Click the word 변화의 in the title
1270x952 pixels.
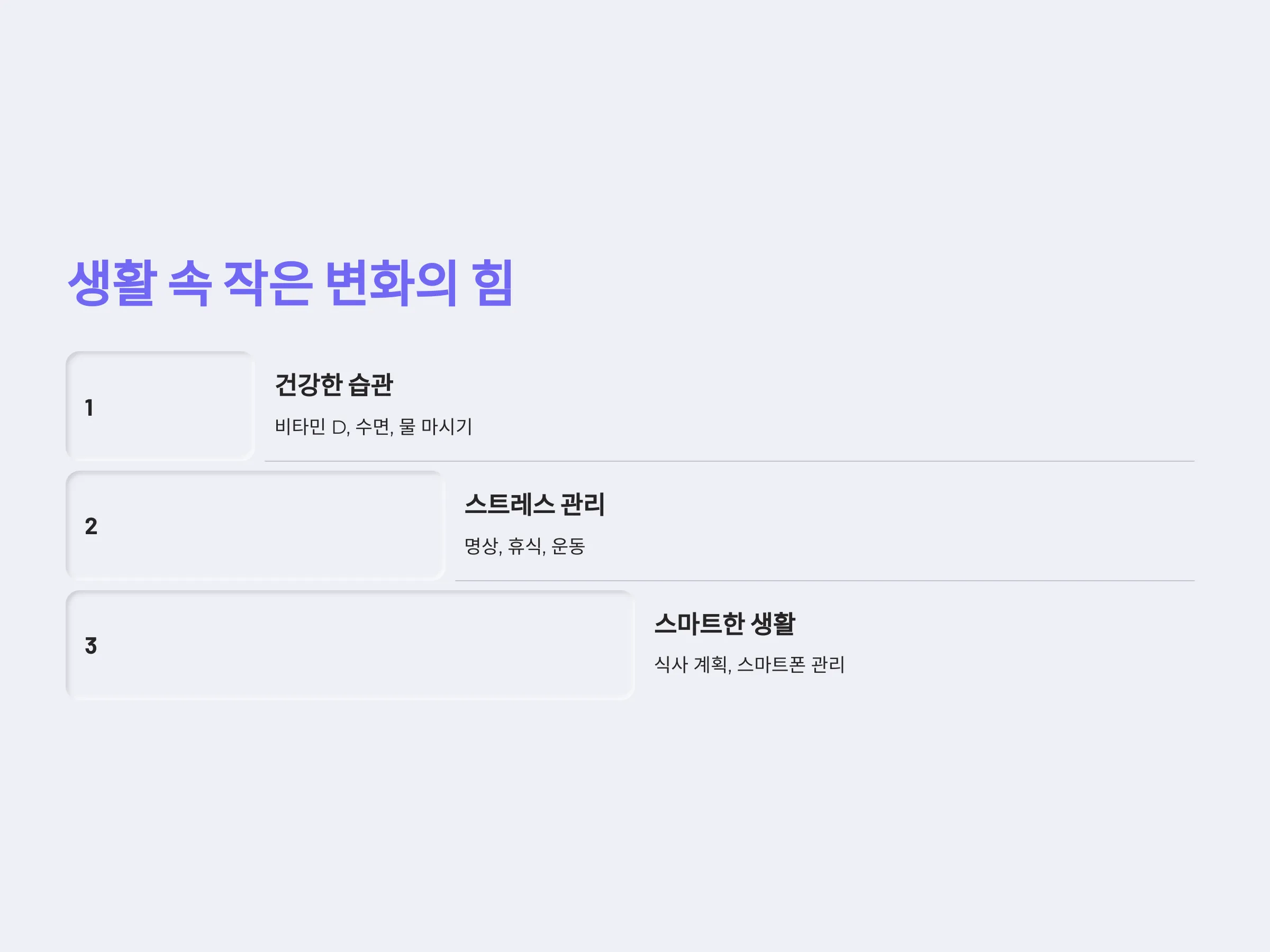tap(392, 283)
